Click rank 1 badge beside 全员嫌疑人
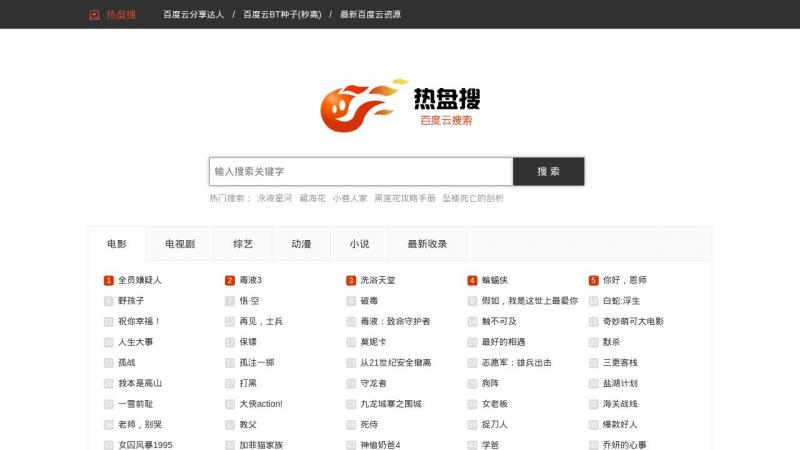Screen dimensions: 800x450 coord(109,280)
